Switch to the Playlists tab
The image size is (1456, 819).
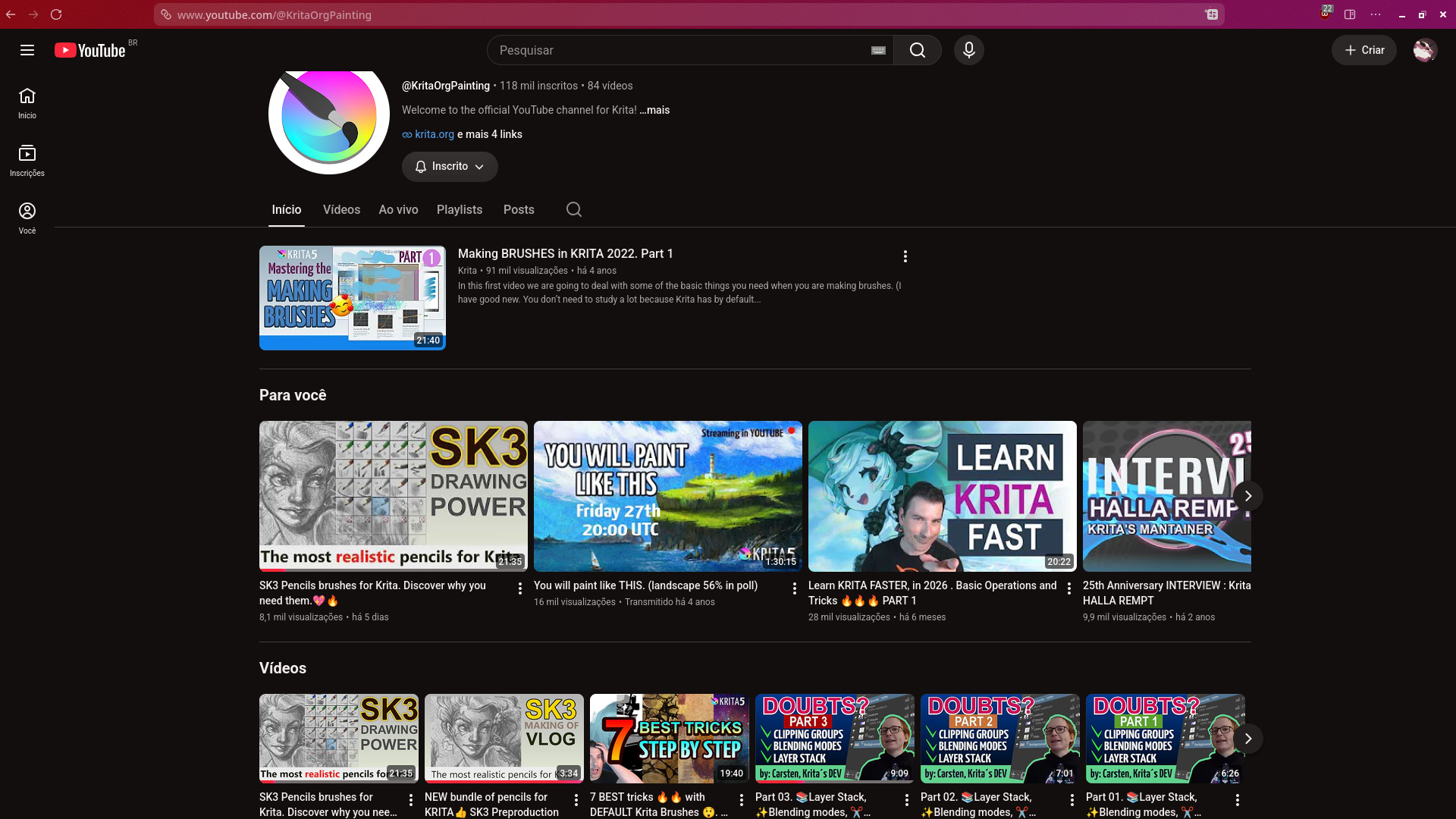coord(460,210)
